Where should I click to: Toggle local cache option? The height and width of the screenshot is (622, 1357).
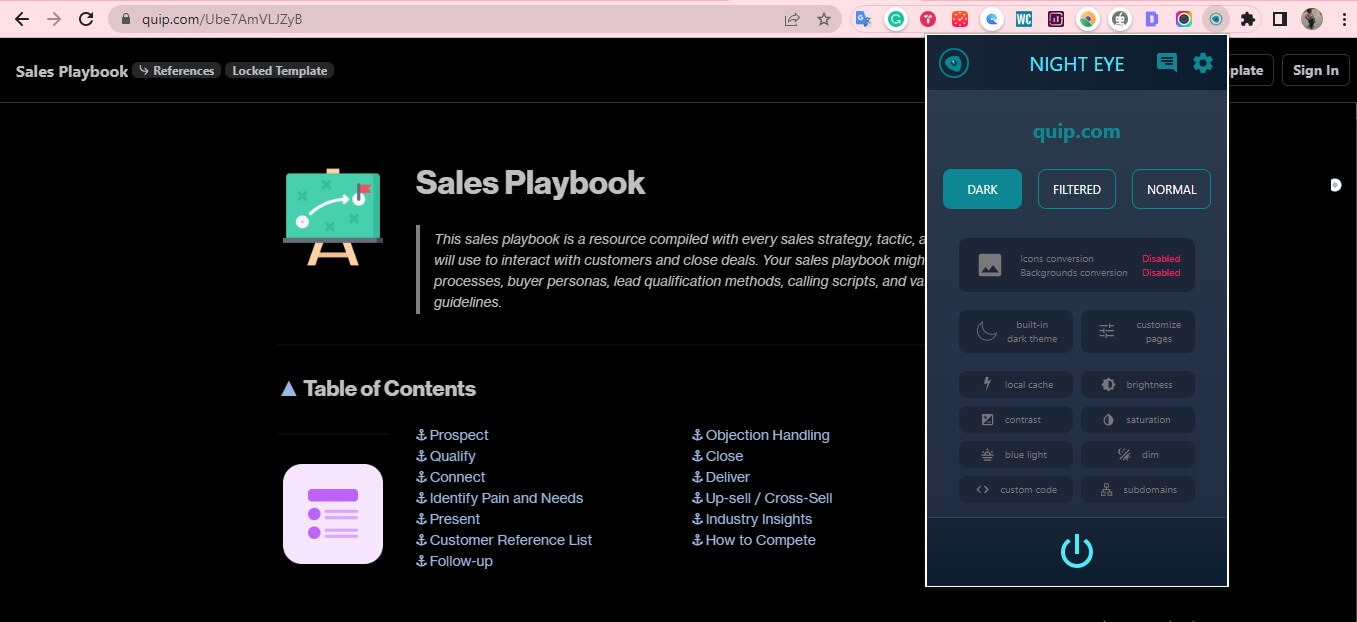tap(1016, 384)
